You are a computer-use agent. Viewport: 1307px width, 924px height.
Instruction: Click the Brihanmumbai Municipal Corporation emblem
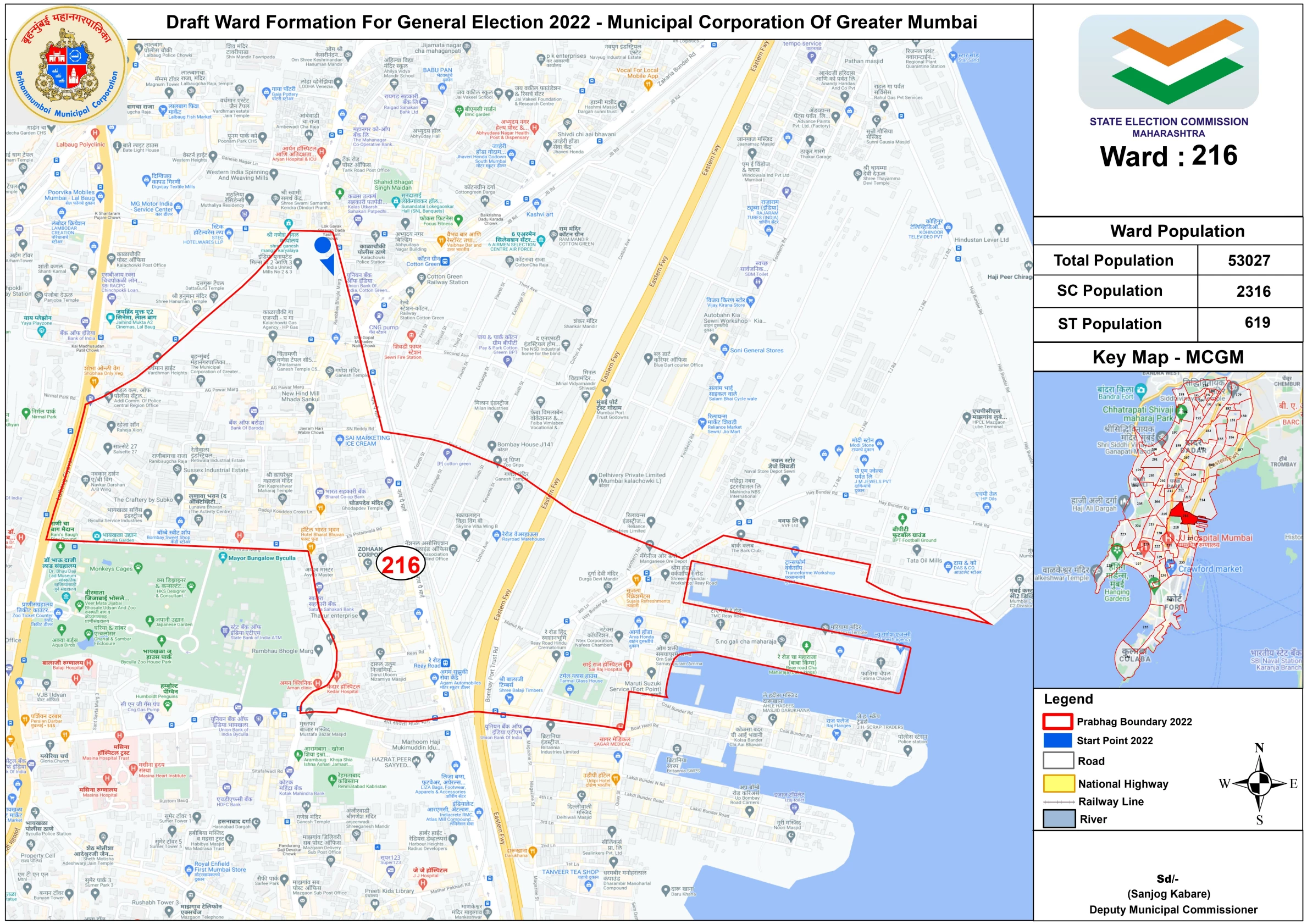click(x=67, y=65)
